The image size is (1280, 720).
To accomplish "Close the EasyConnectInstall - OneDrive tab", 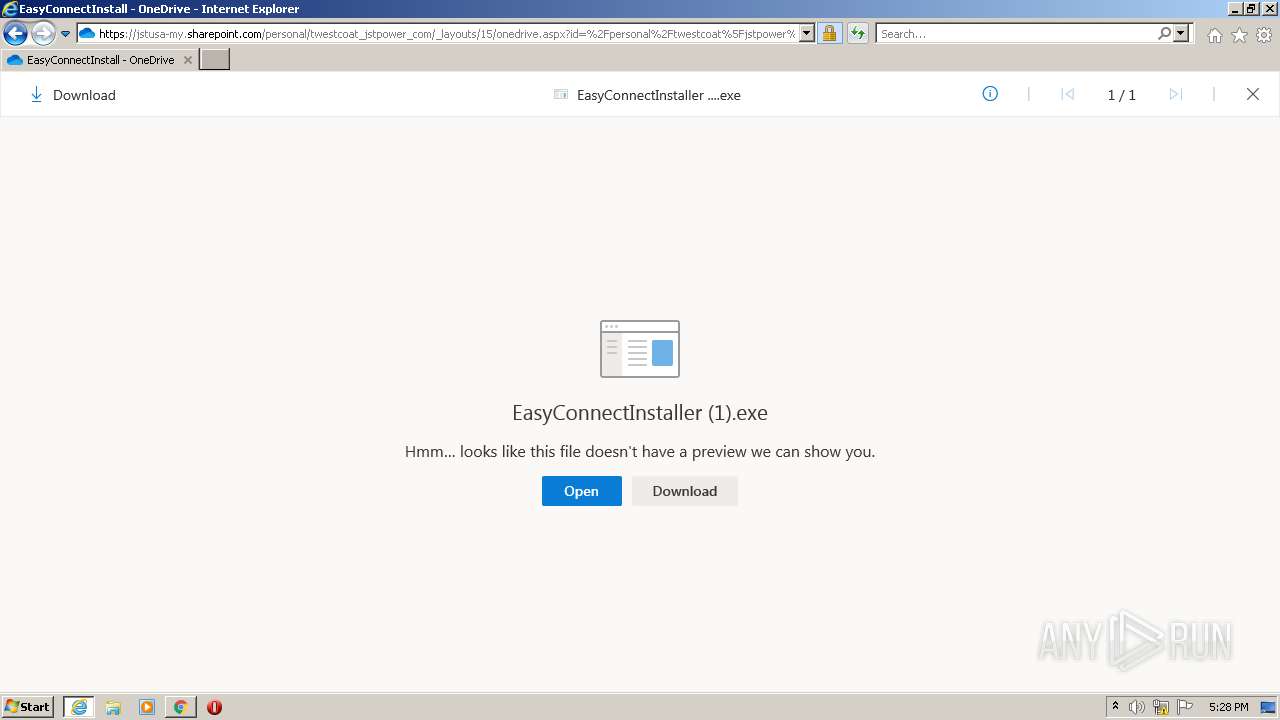I will (187, 60).
